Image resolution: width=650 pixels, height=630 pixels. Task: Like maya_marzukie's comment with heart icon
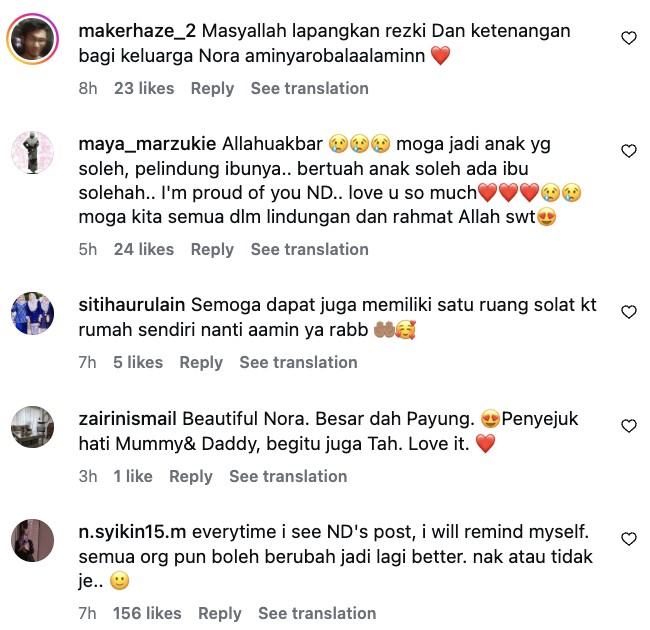[629, 151]
